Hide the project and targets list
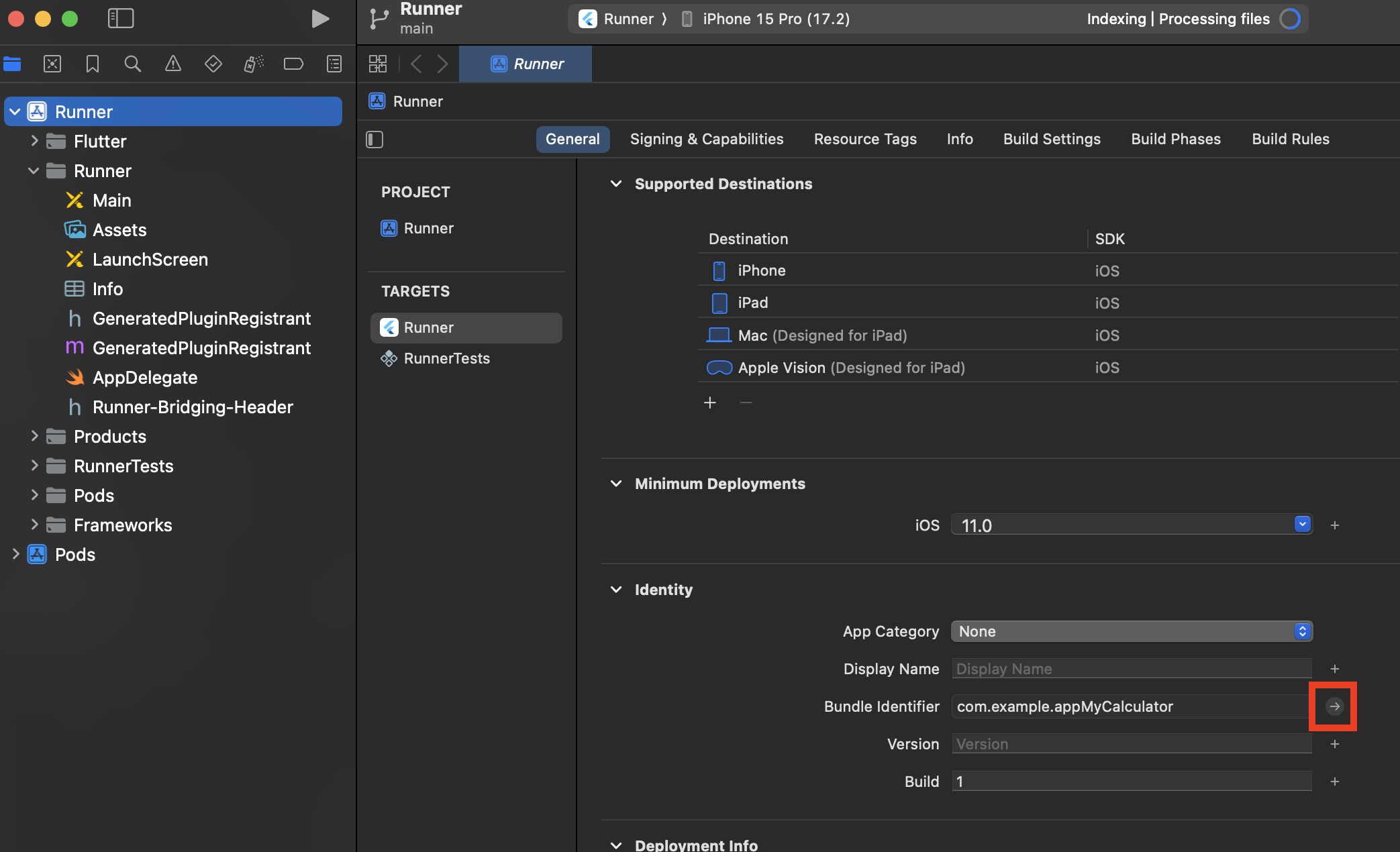Viewport: 1400px width, 852px height. click(374, 140)
